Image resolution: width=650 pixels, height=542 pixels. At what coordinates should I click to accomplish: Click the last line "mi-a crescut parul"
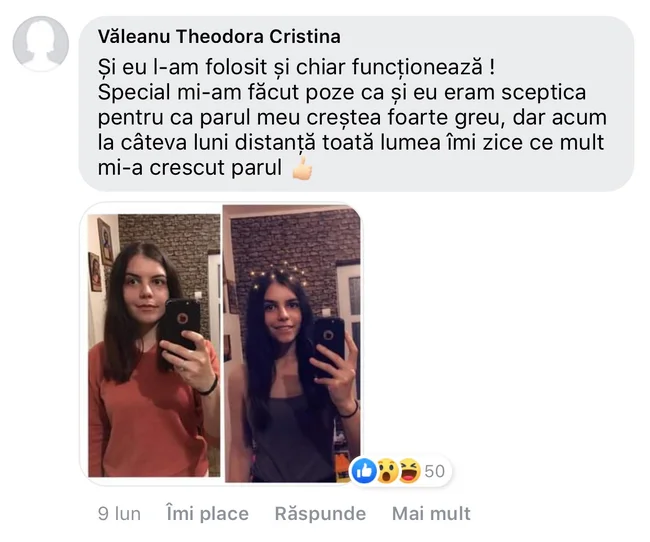pyautogui.click(x=190, y=168)
